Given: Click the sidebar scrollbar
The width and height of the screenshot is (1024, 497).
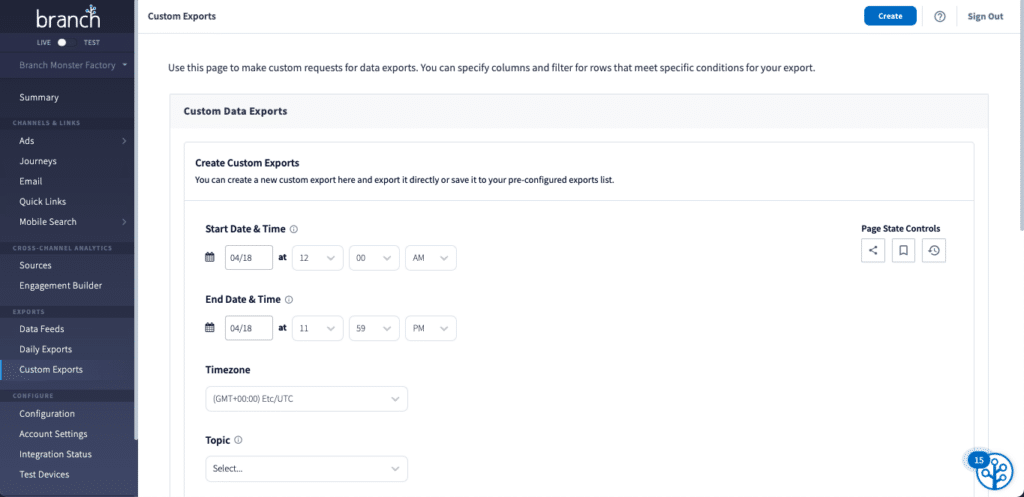Looking at the screenshot, I should [136, 219].
